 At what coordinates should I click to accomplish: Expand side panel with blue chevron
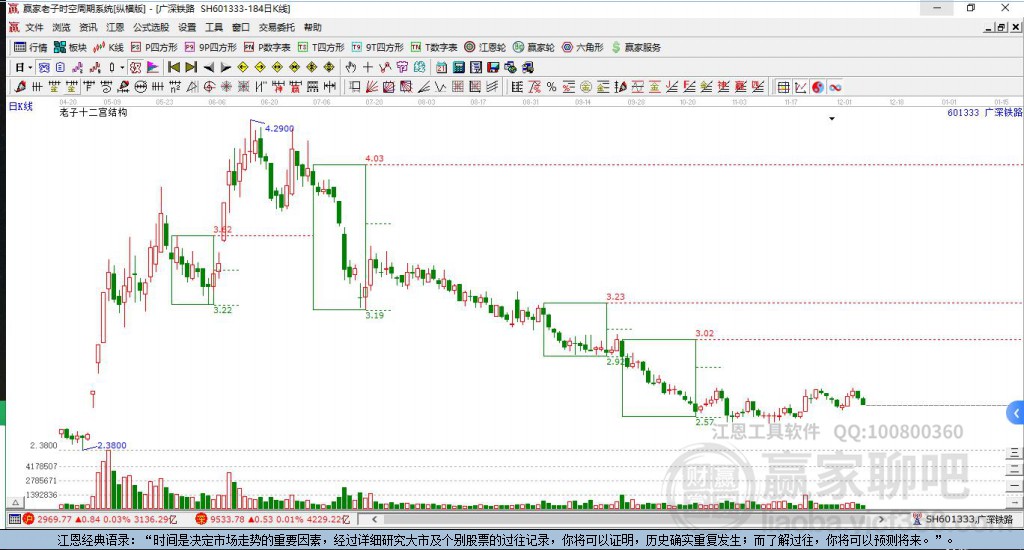(1016, 413)
